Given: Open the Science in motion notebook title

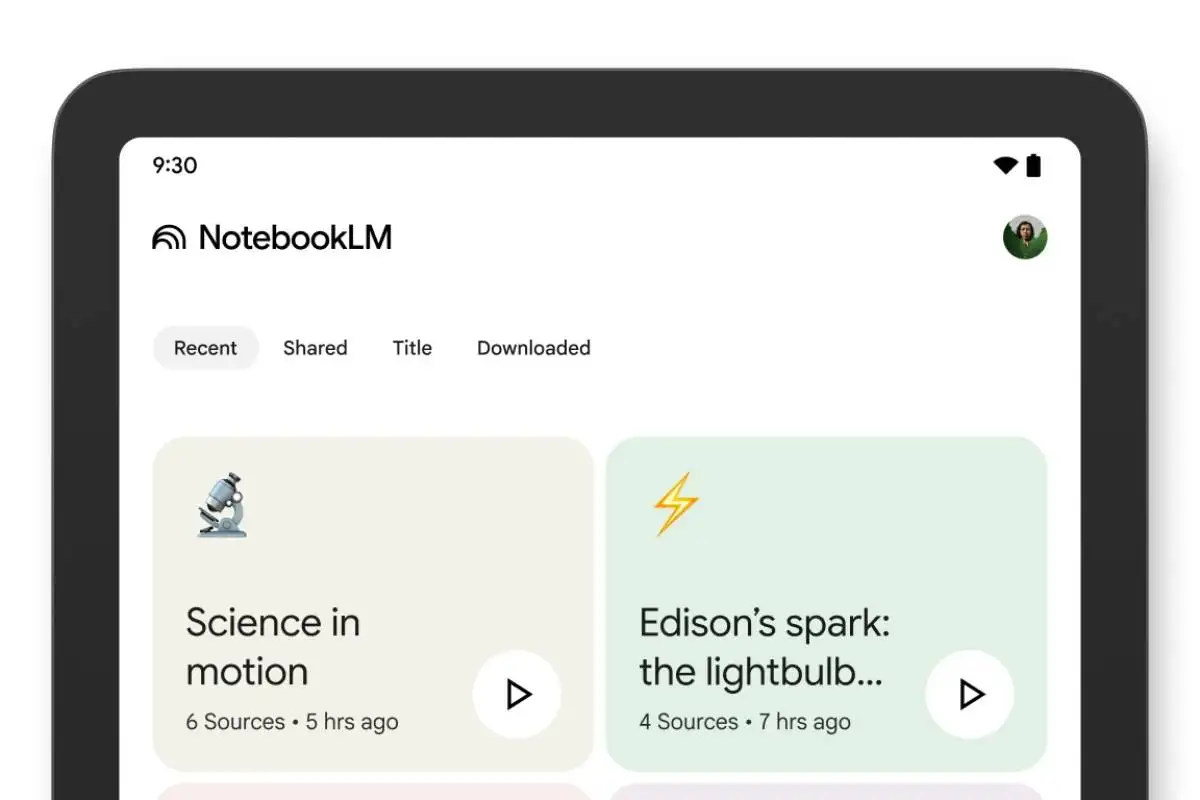Looking at the screenshot, I should [272, 647].
